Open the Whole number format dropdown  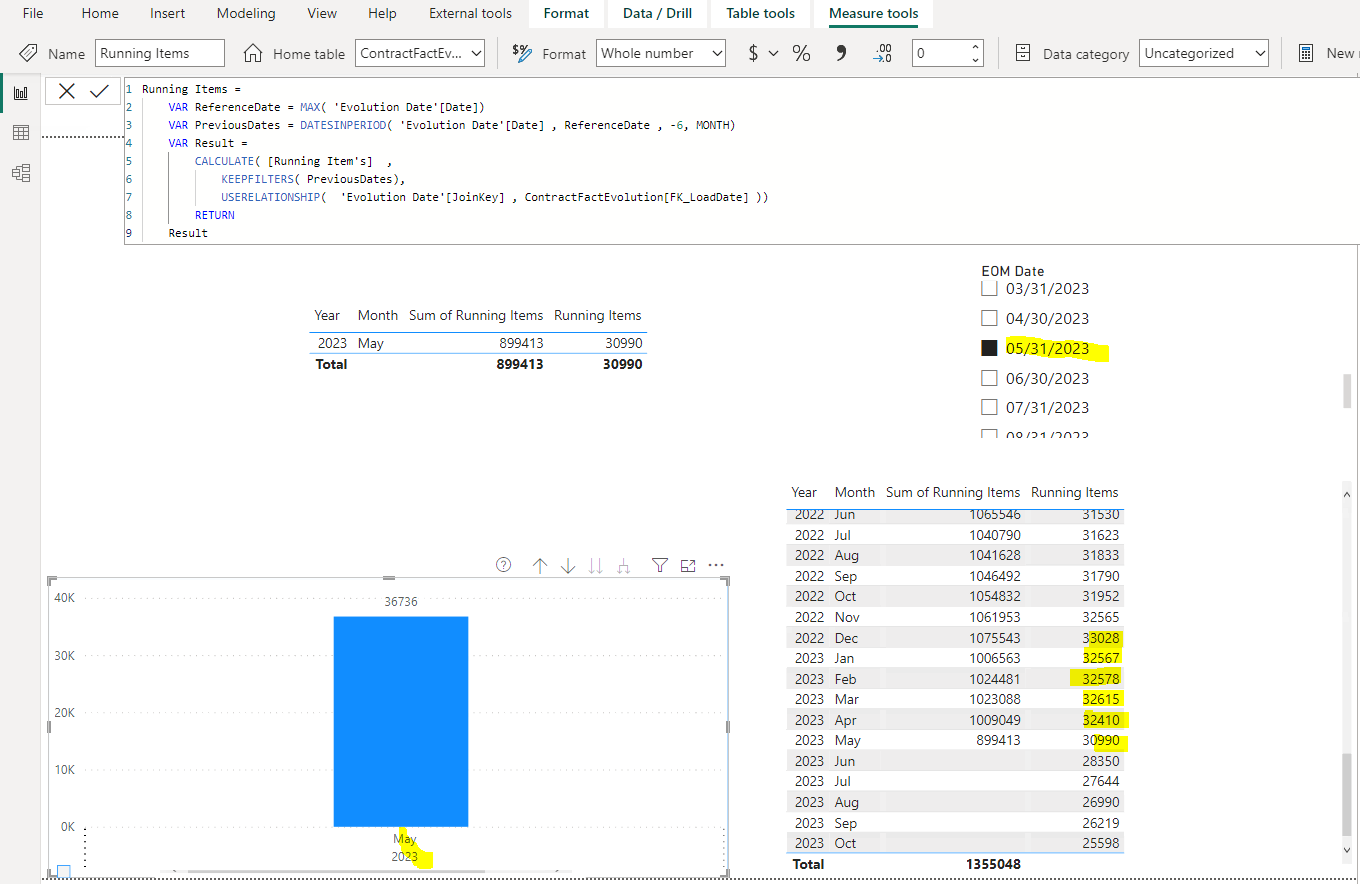661,53
